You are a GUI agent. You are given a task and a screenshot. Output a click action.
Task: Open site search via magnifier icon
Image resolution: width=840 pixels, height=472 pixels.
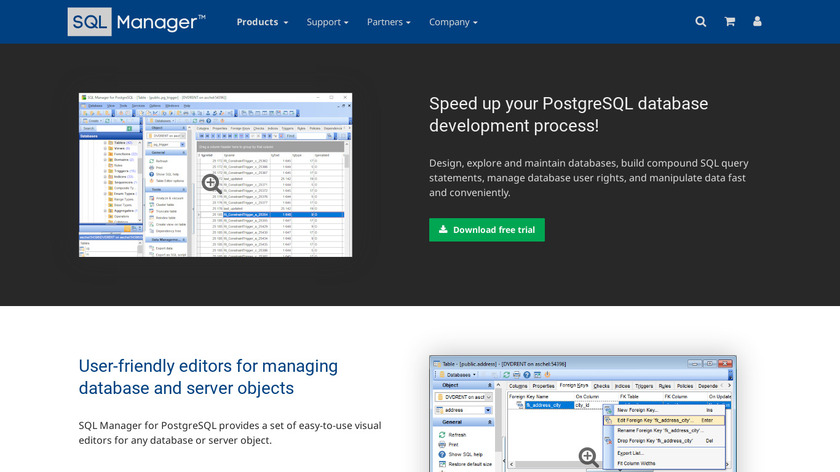click(x=701, y=21)
